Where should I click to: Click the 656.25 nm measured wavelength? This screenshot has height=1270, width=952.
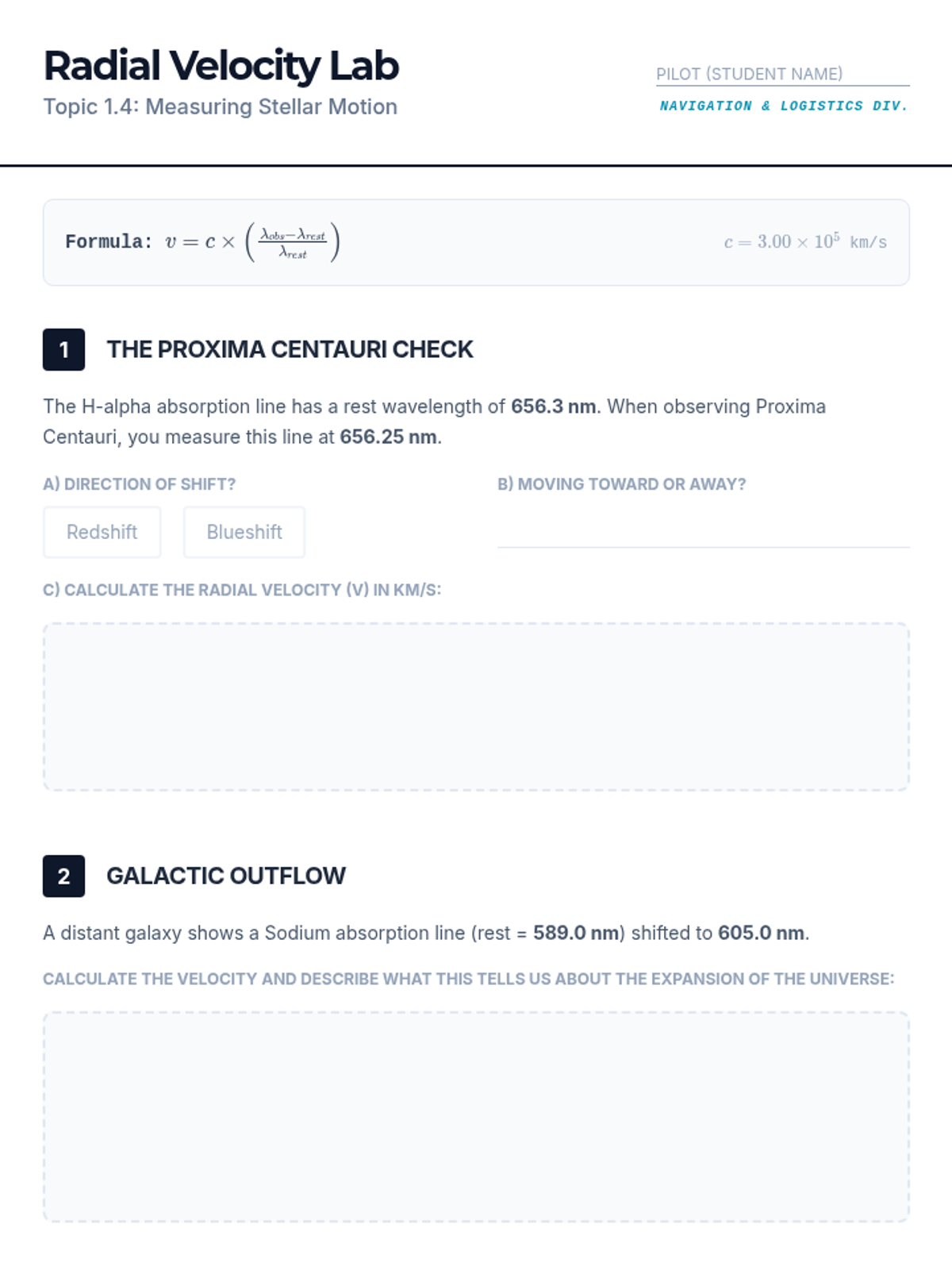[388, 437]
